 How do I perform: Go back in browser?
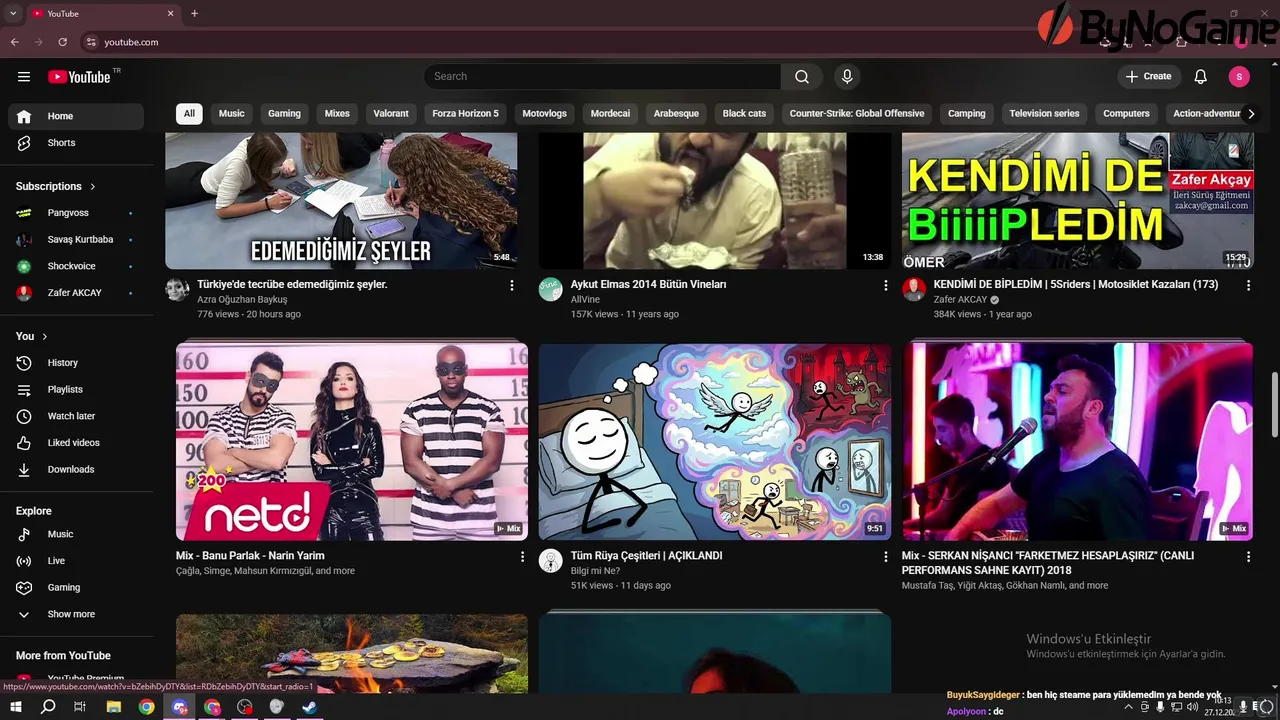pyautogui.click(x=14, y=42)
